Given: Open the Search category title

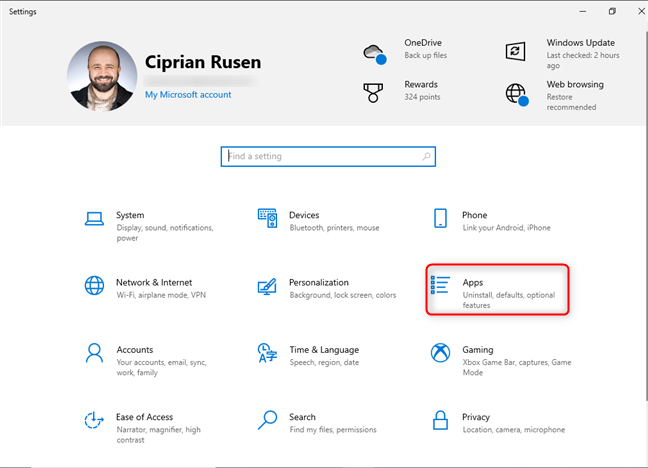Looking at the screenshot, I should tap(302, 417).
